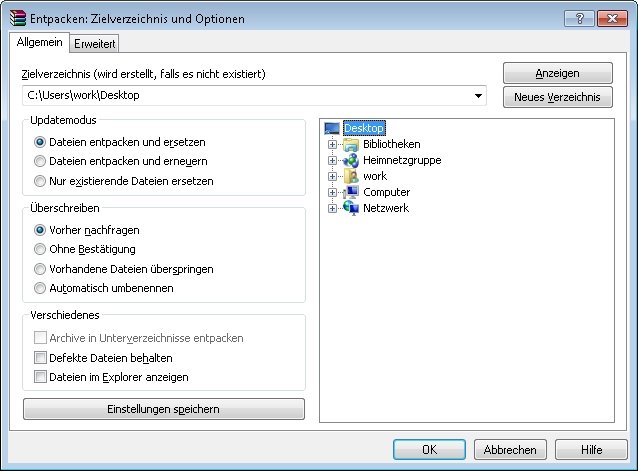The height and width of the screenshot is (471, 638).
Task: Click the 'Neues Verzeichnis' button
Action: [557, 97]
